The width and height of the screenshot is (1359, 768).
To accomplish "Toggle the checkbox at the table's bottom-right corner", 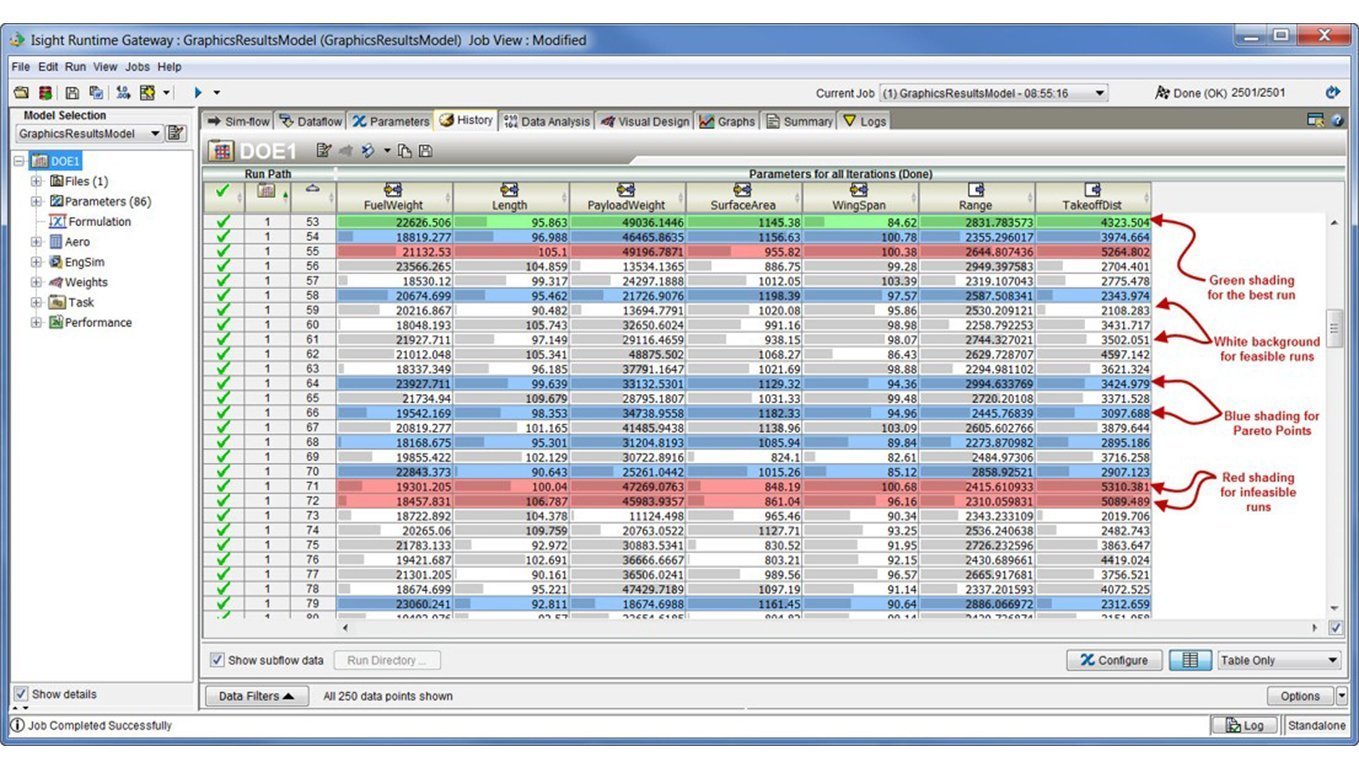I will [1335, 628].
